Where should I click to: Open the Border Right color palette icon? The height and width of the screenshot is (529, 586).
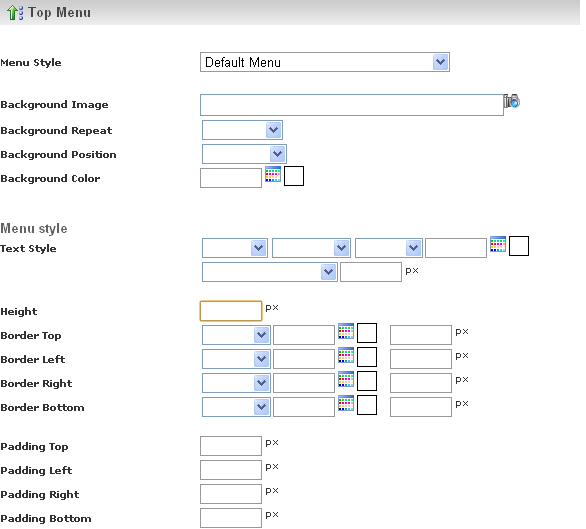tap(346, 379)
